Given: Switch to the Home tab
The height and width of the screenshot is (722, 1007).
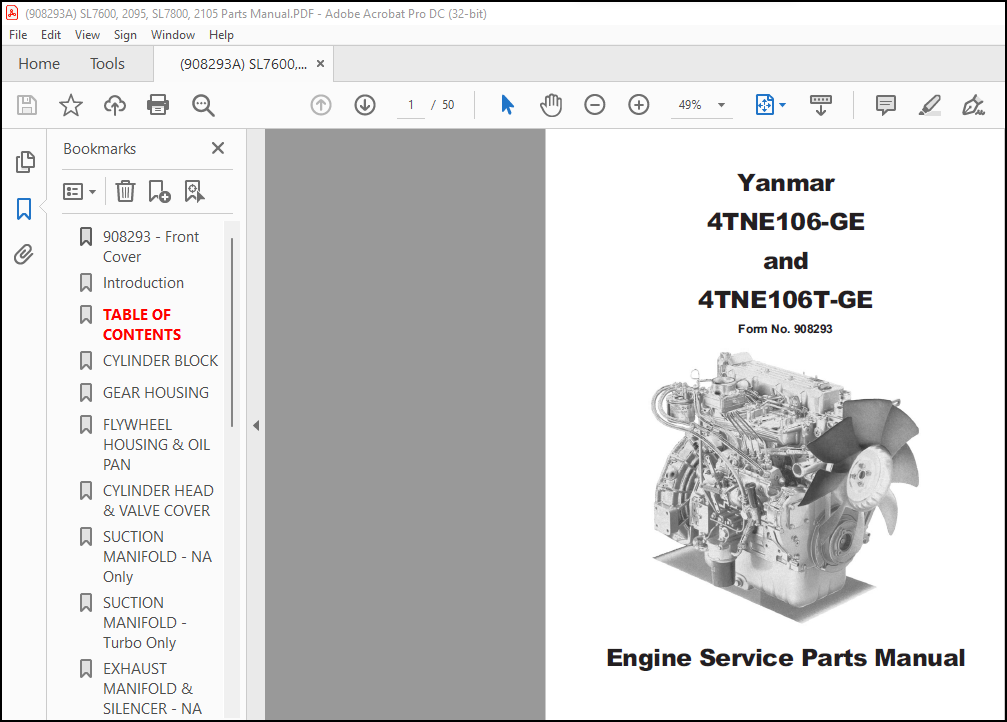Looking at the screenshot, I should coord(39,64).
